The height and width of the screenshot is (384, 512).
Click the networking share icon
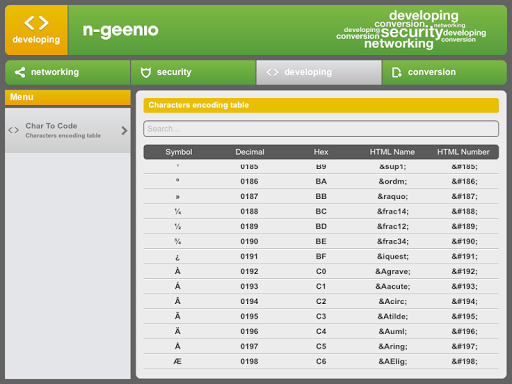(20, 72)
